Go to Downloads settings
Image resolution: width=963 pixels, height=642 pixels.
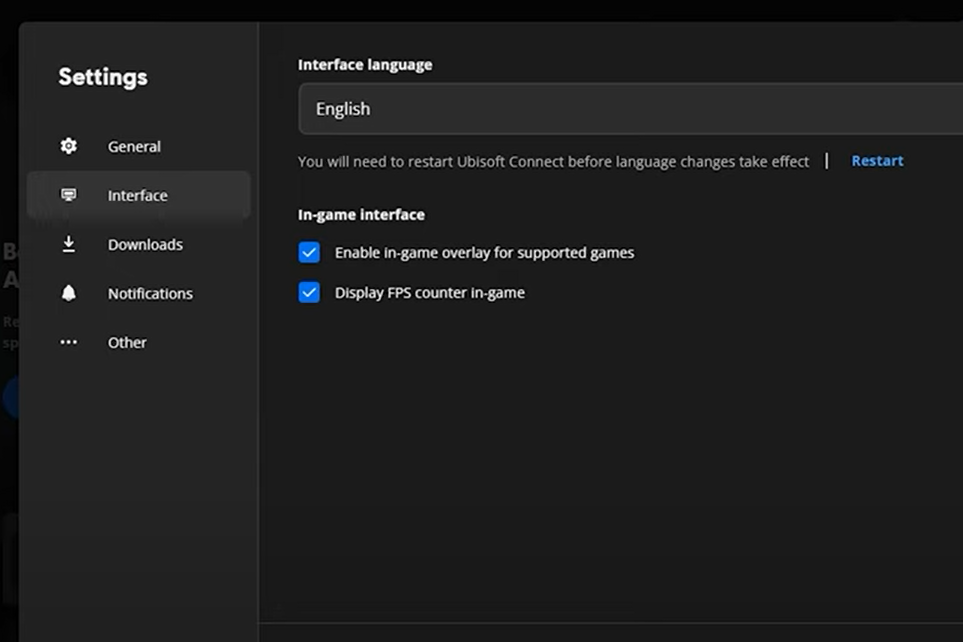click(x=139, y=245)
